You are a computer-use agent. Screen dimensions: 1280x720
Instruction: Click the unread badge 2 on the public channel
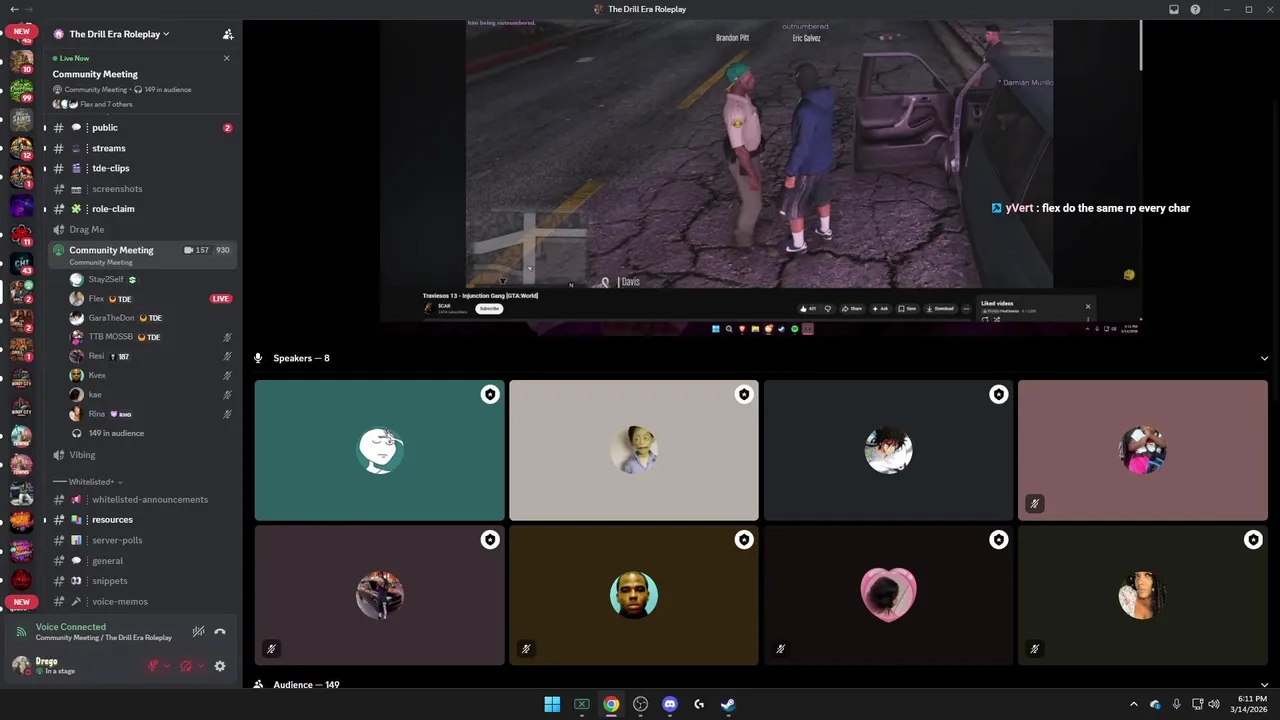tap(228, 128)
